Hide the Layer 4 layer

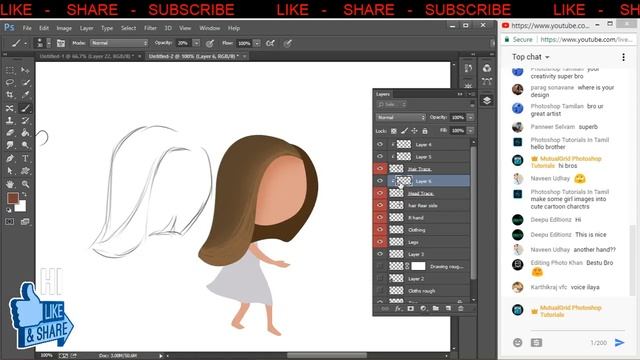coord(380,144)
